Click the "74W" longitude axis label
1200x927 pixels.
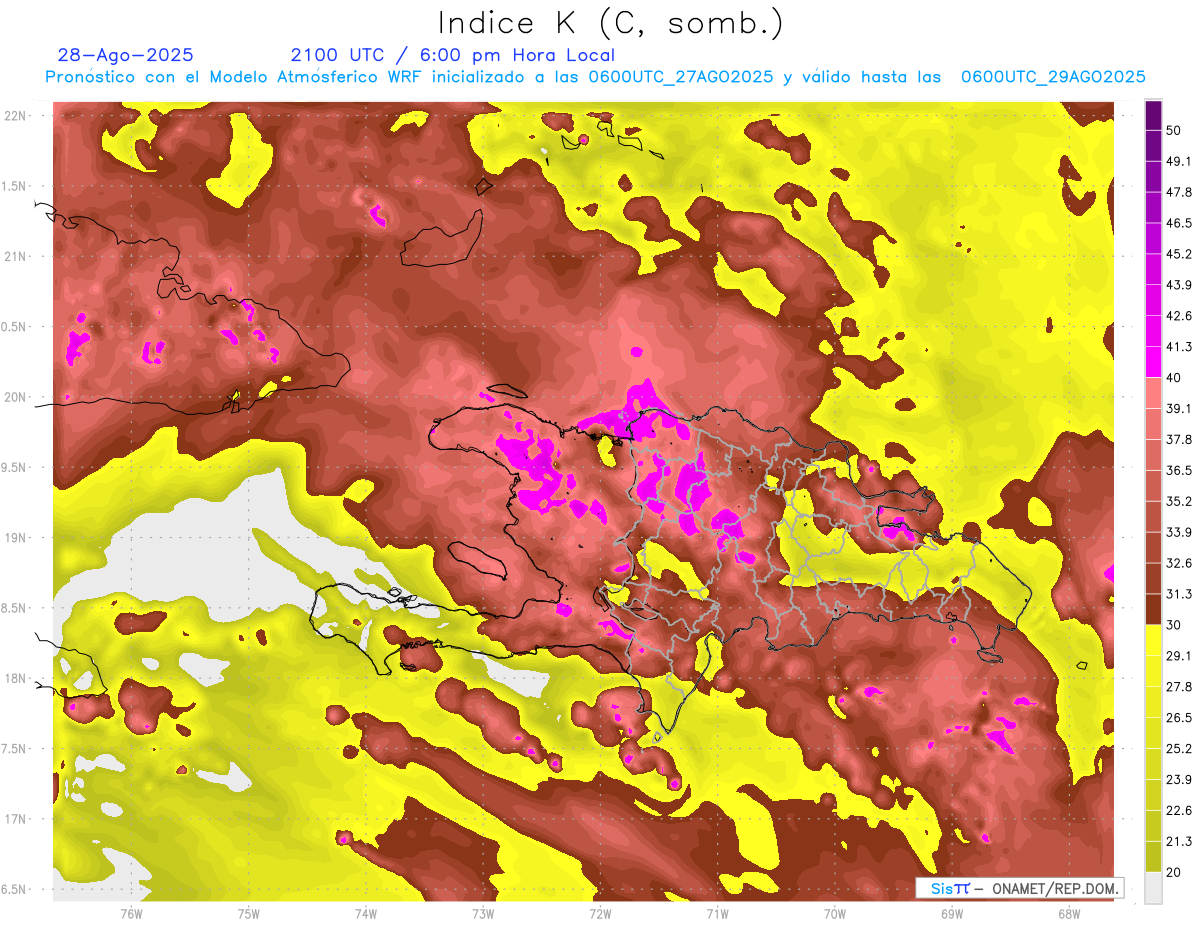pos(366,913)
